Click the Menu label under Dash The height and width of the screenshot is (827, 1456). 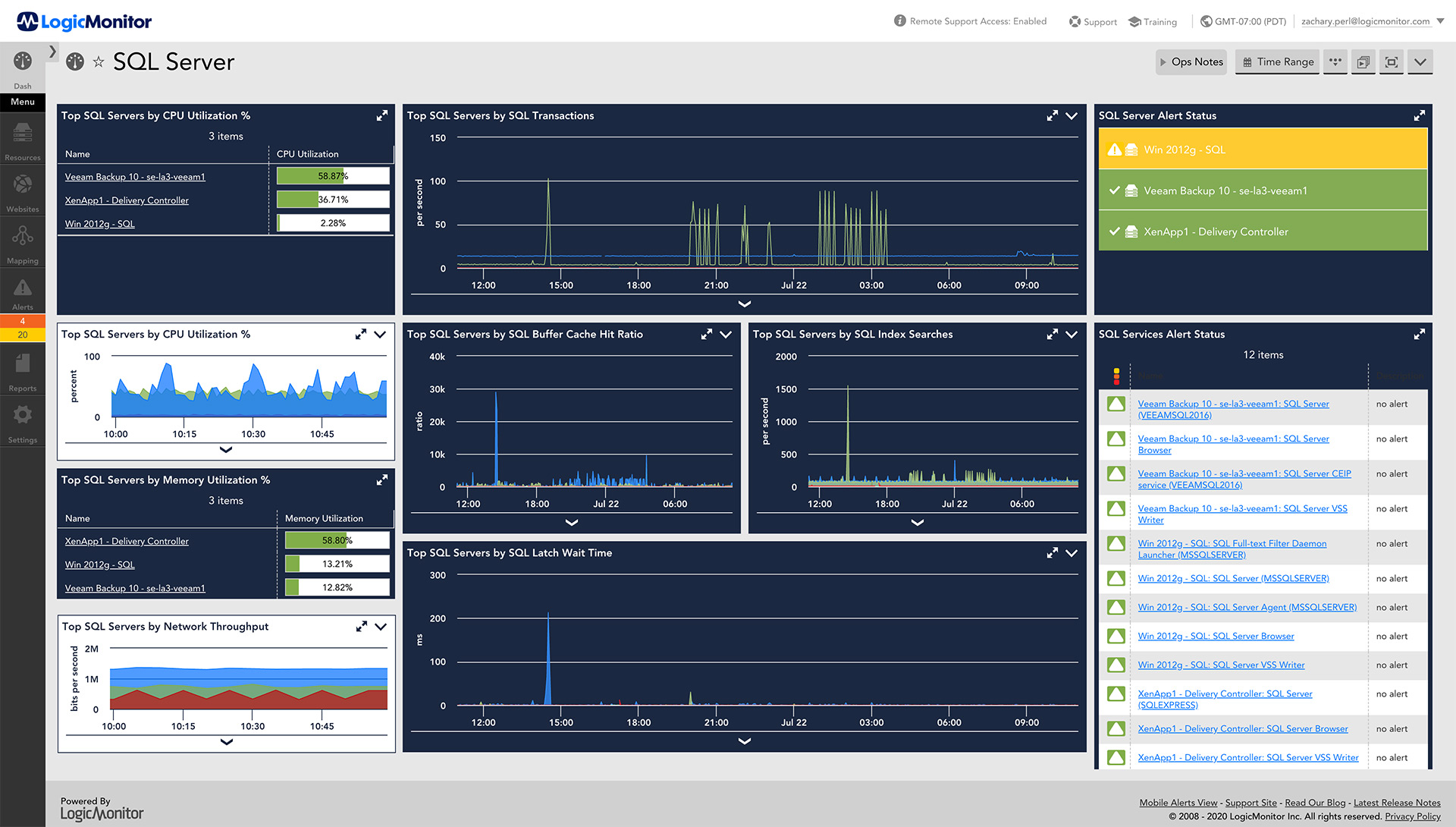(x=23, y=102)
